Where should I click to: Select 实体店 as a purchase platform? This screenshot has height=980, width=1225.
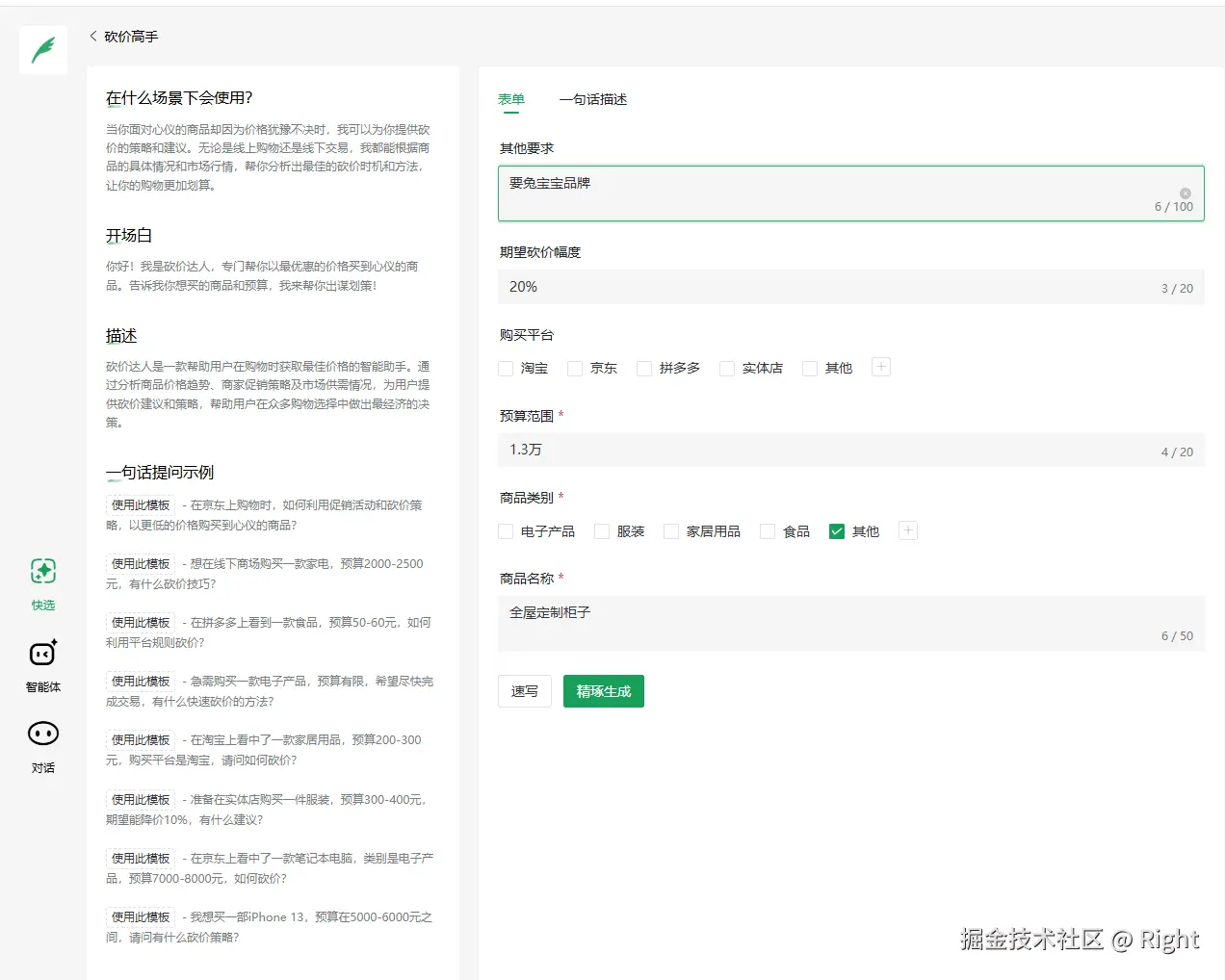[x=726, y=368]
